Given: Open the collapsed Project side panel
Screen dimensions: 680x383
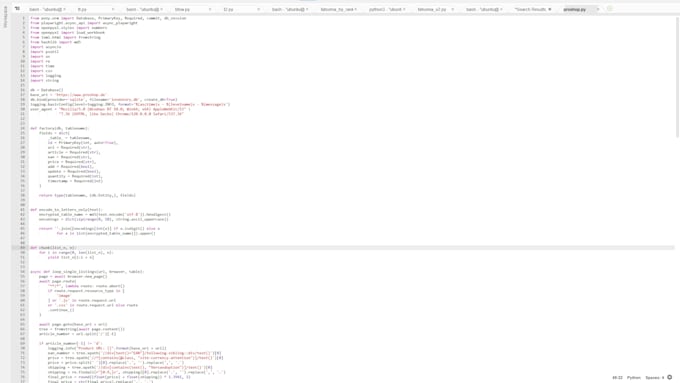Looking at the screenshot, I should (x=5, y=17).
